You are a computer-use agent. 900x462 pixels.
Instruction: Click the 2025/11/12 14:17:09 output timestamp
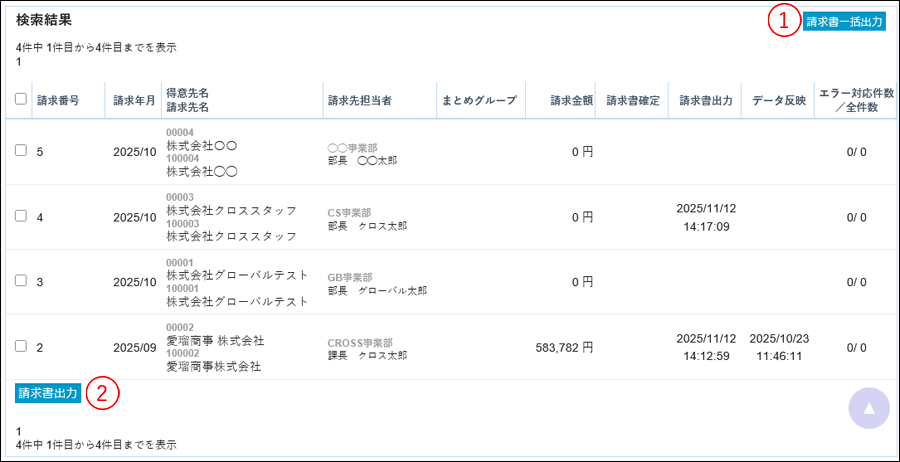(x=706, y=217)
